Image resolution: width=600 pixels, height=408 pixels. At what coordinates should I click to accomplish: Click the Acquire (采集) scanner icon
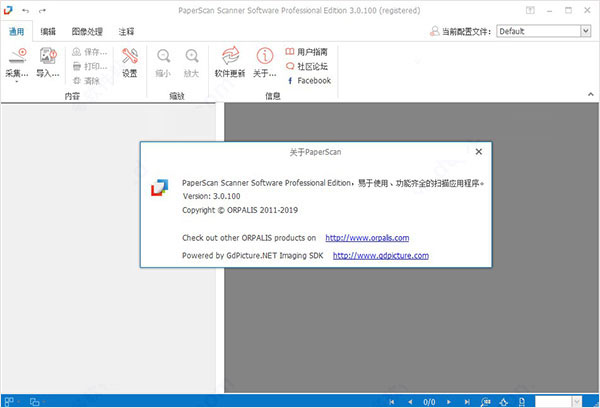pyautogui.click(x=17, y=57)
